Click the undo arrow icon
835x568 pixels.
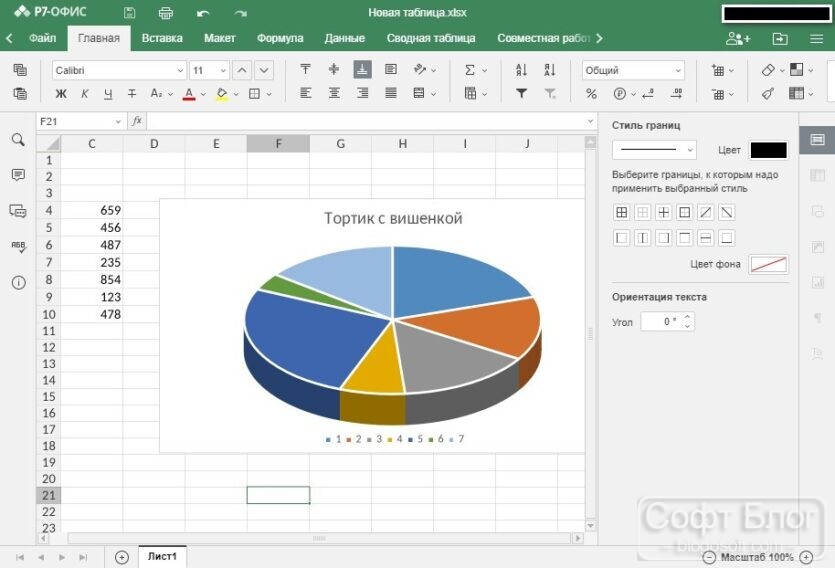[x=203, y=13]
